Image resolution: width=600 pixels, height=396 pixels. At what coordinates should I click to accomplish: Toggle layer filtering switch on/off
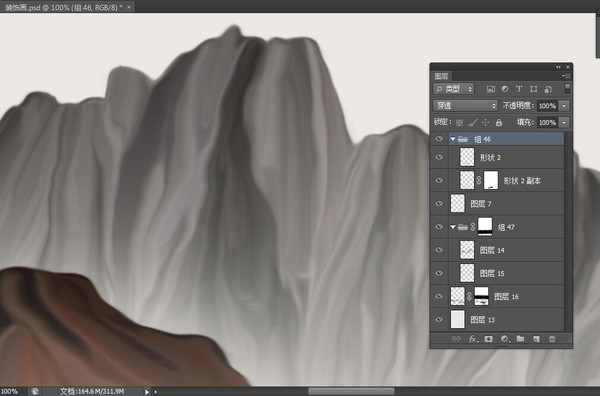(567, 89)
